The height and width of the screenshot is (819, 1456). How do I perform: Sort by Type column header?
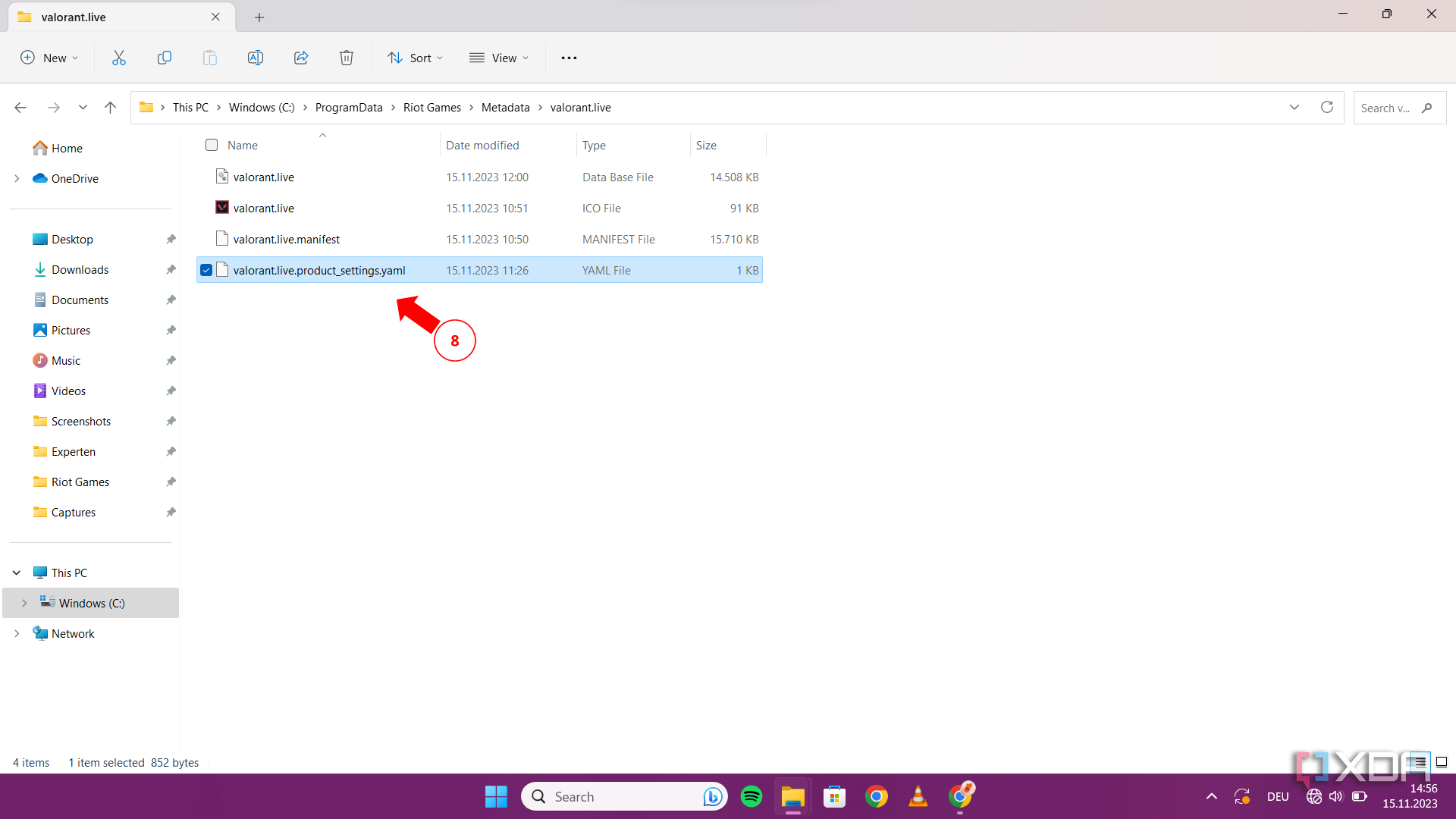point(594,145)
